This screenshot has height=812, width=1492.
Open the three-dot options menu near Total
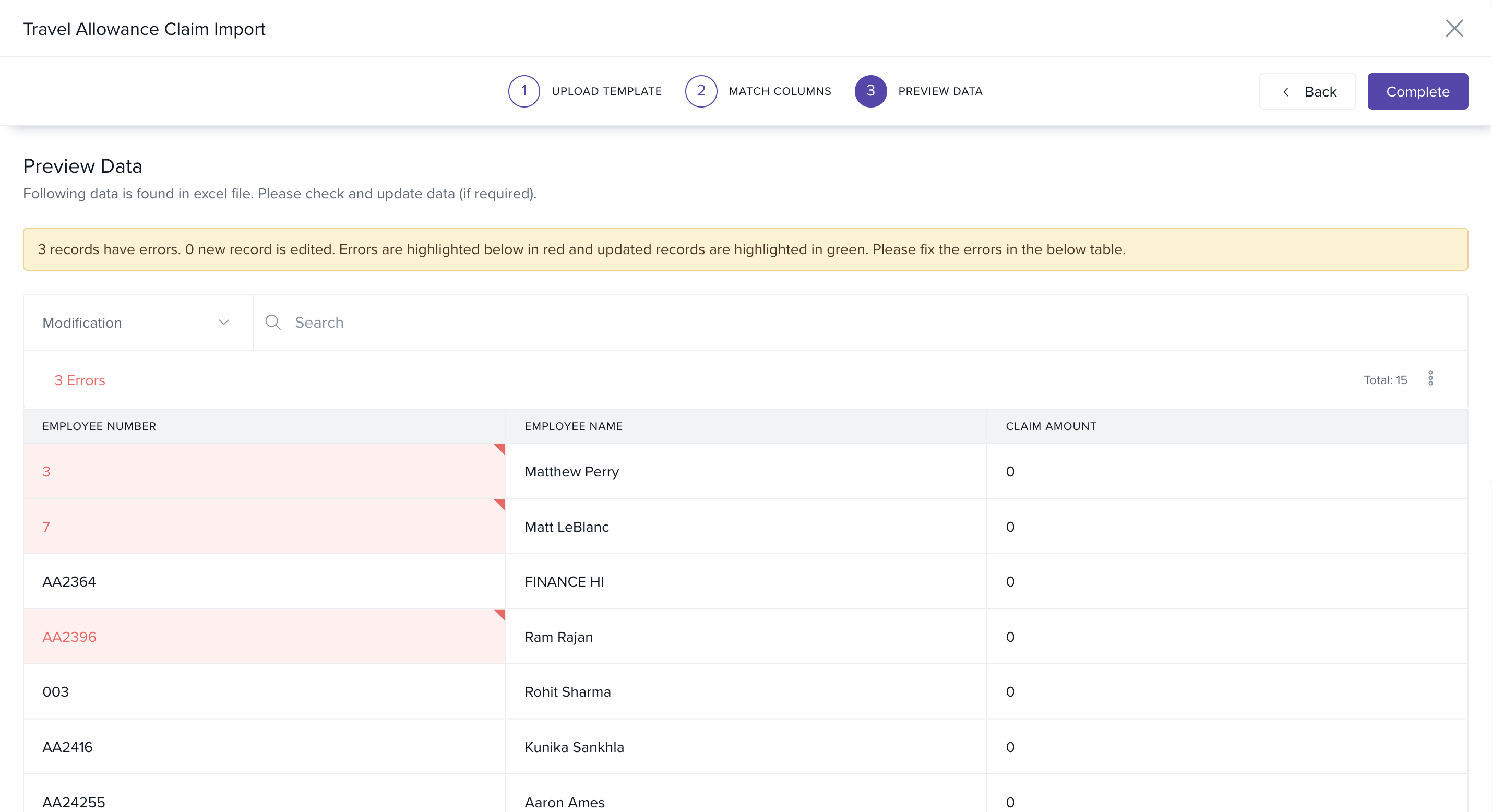(x=1430, y=379)
